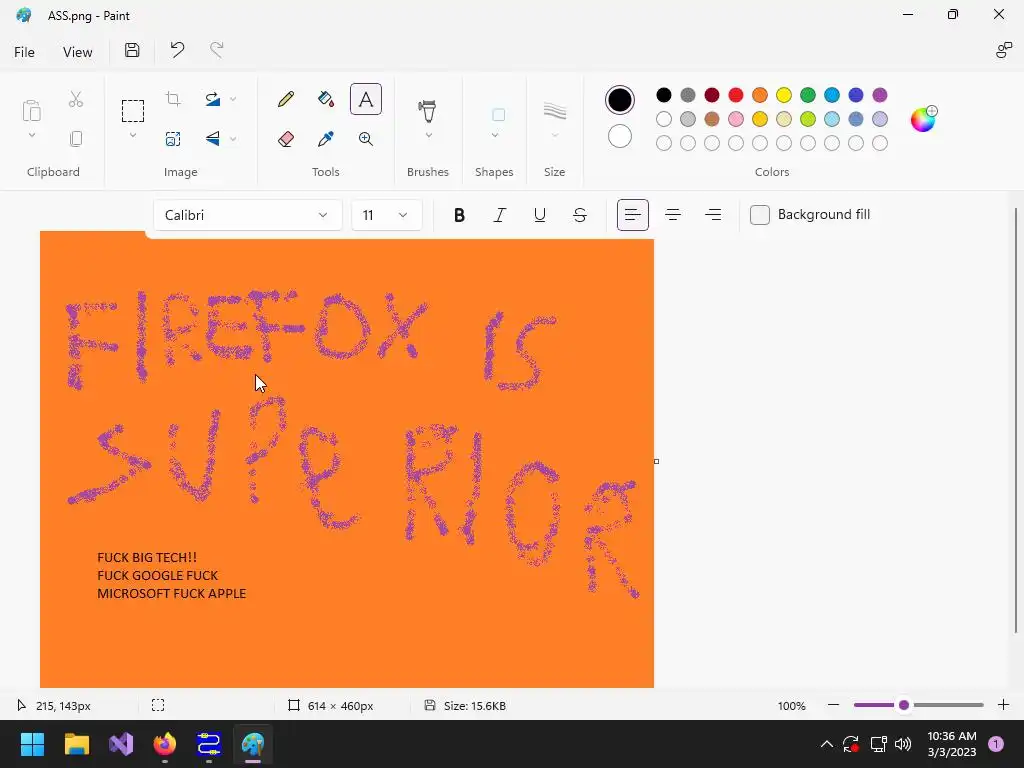Screen dimensions: 1024x768
Task: Select right text alignment
Action: tap(713, 215)
